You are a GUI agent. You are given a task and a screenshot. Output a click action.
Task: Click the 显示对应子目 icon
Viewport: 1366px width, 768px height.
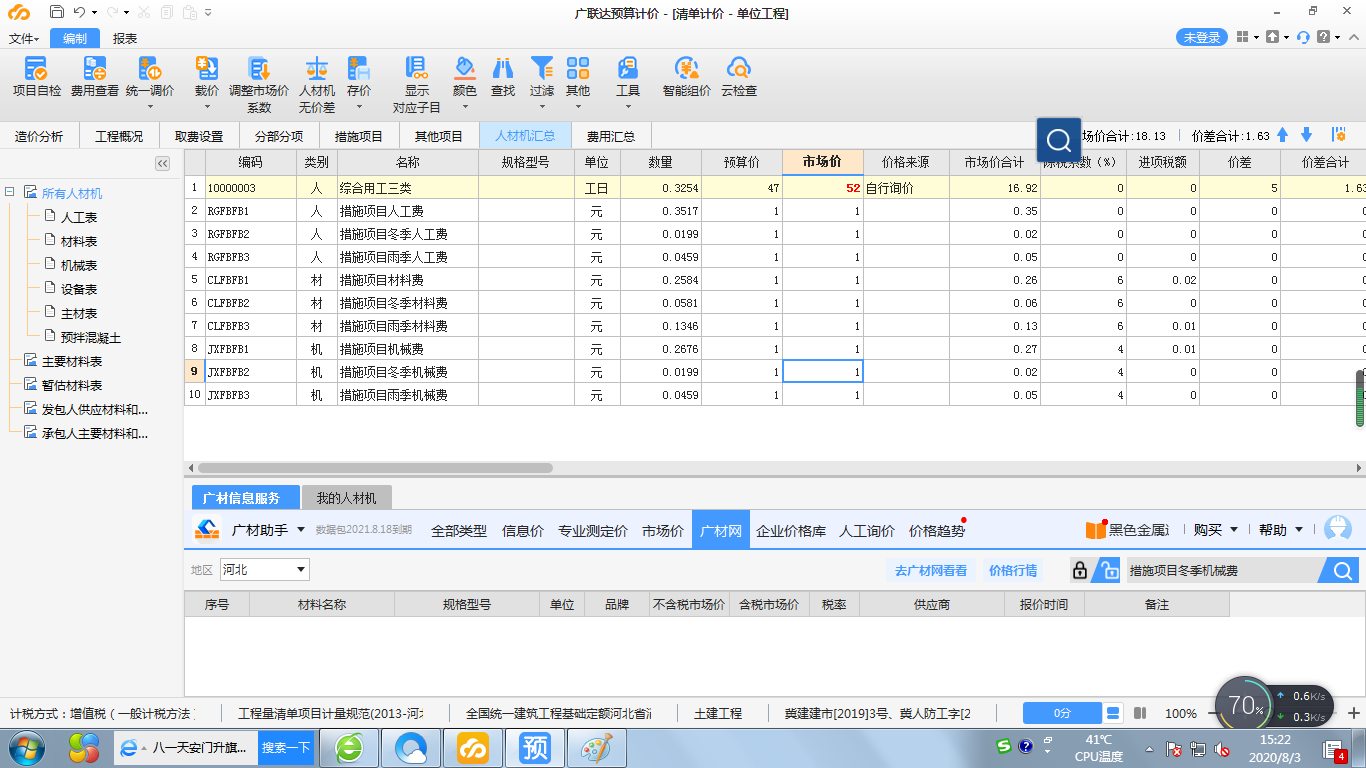(x=416, y=68)
